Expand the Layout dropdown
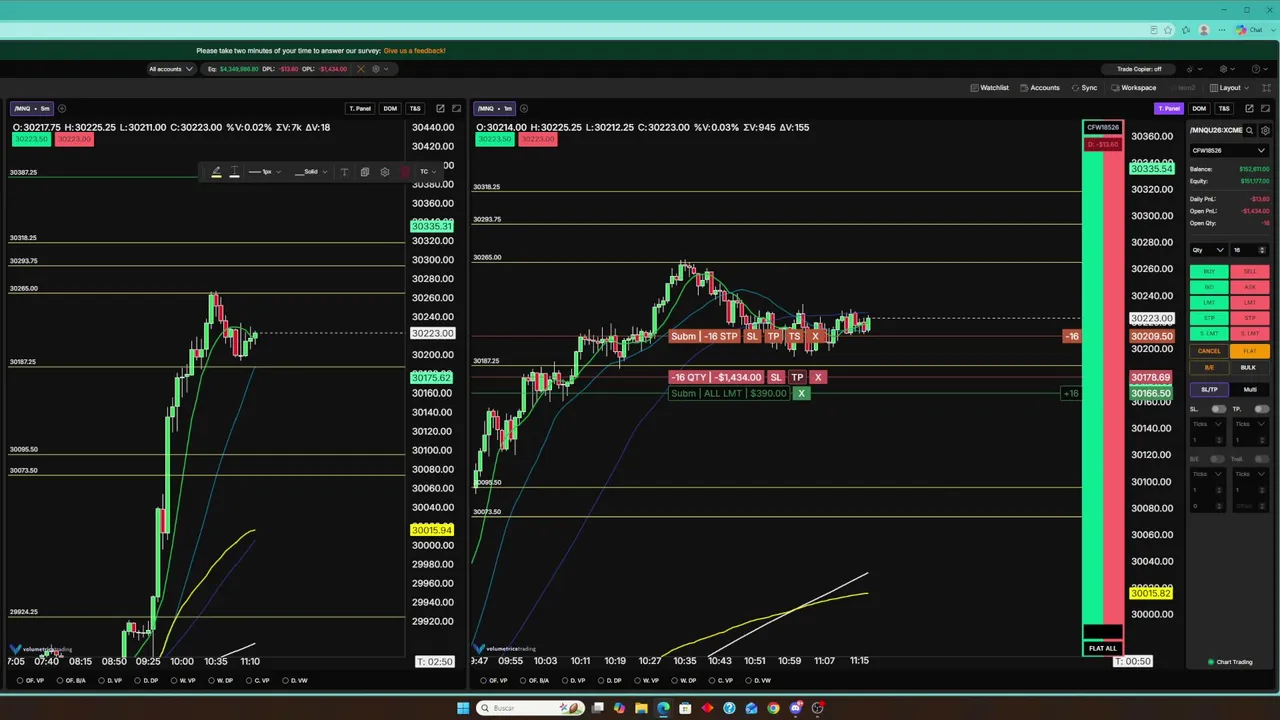This screenshot has width=1280, height=720. click(1230, 87)
